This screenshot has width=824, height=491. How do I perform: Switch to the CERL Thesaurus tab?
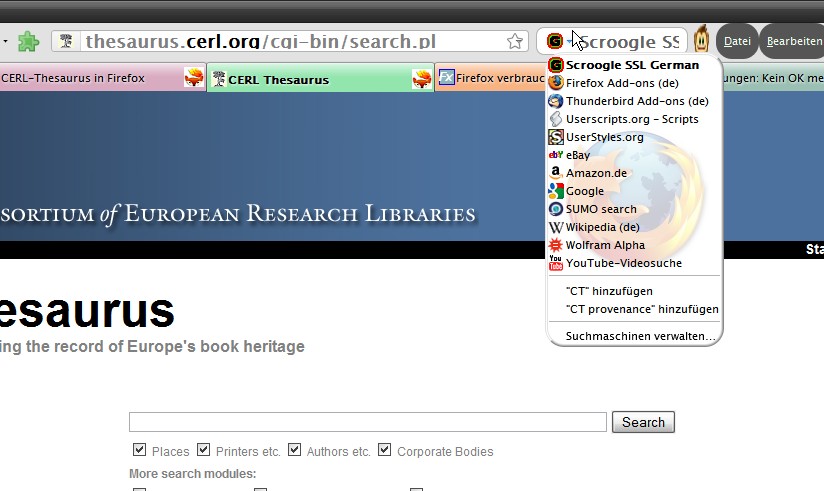point(320,79)
